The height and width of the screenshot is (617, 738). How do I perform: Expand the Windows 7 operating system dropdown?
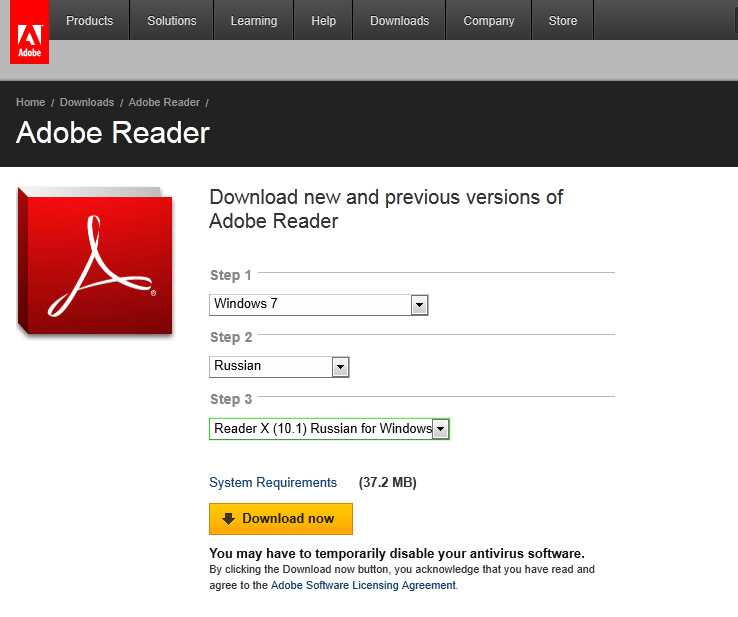pyautogui.click(x=319, y=305)
